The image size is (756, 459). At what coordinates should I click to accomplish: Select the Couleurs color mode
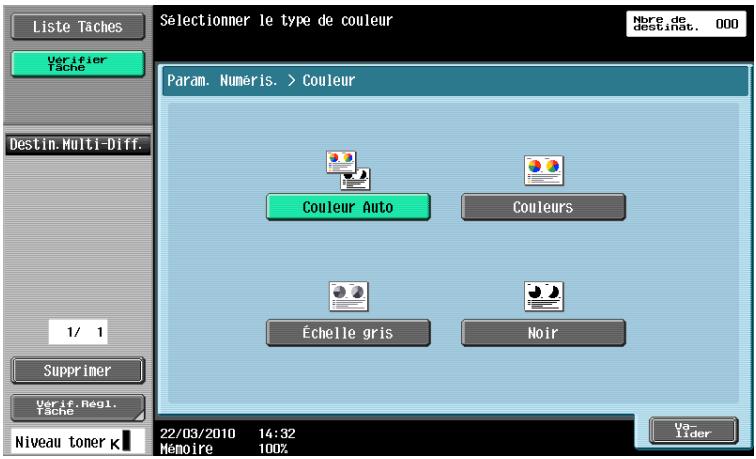[x=543, y=207]
